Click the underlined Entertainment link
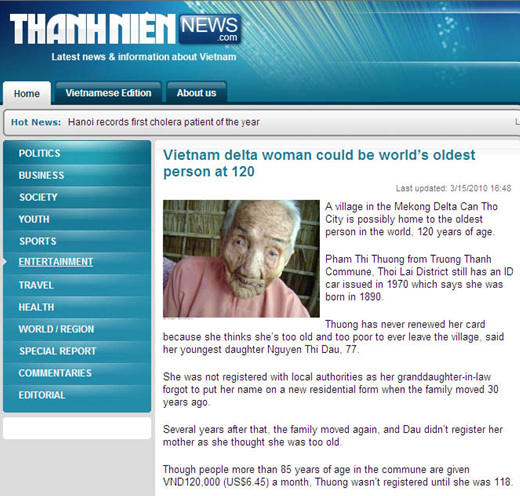520x496 pixels. point(56,262)
